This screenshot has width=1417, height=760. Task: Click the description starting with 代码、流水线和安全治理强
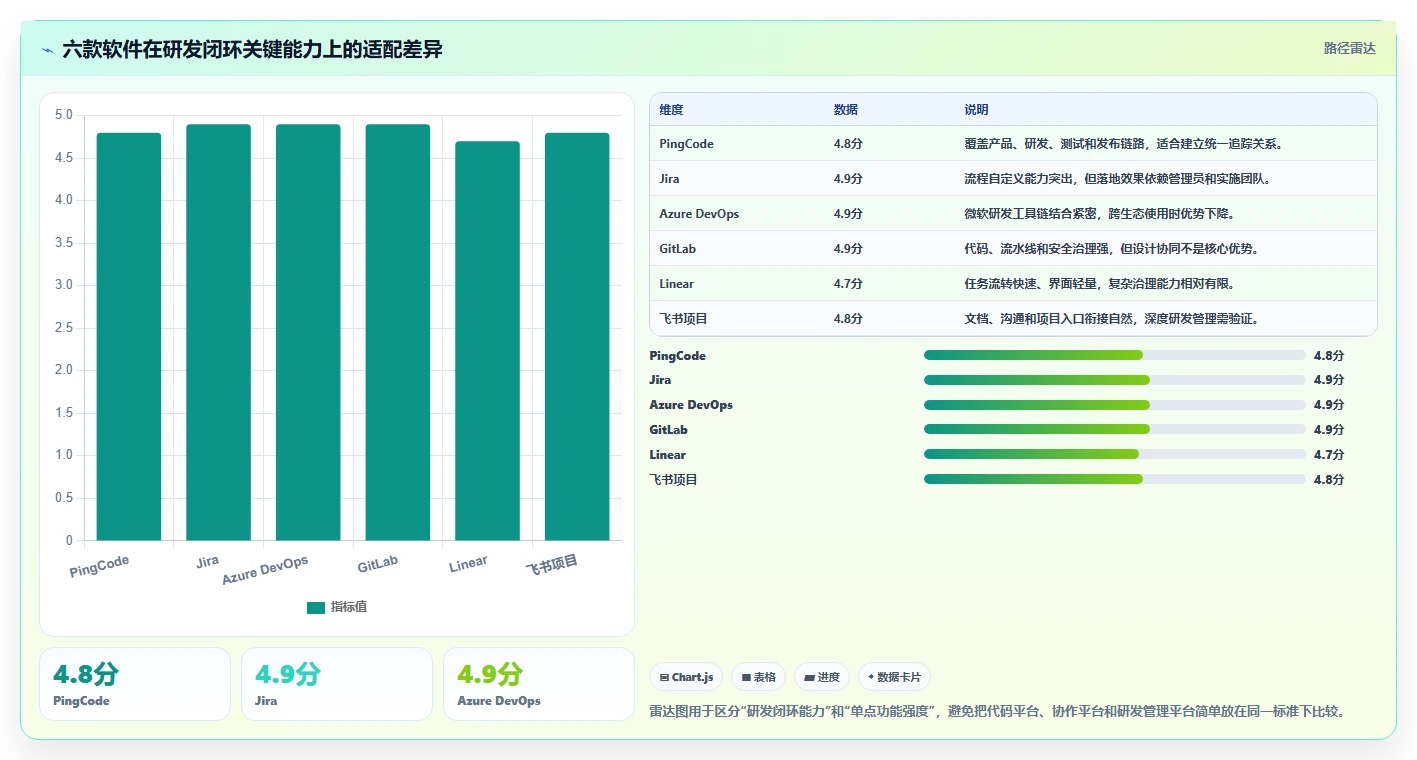pos(1111,249)
